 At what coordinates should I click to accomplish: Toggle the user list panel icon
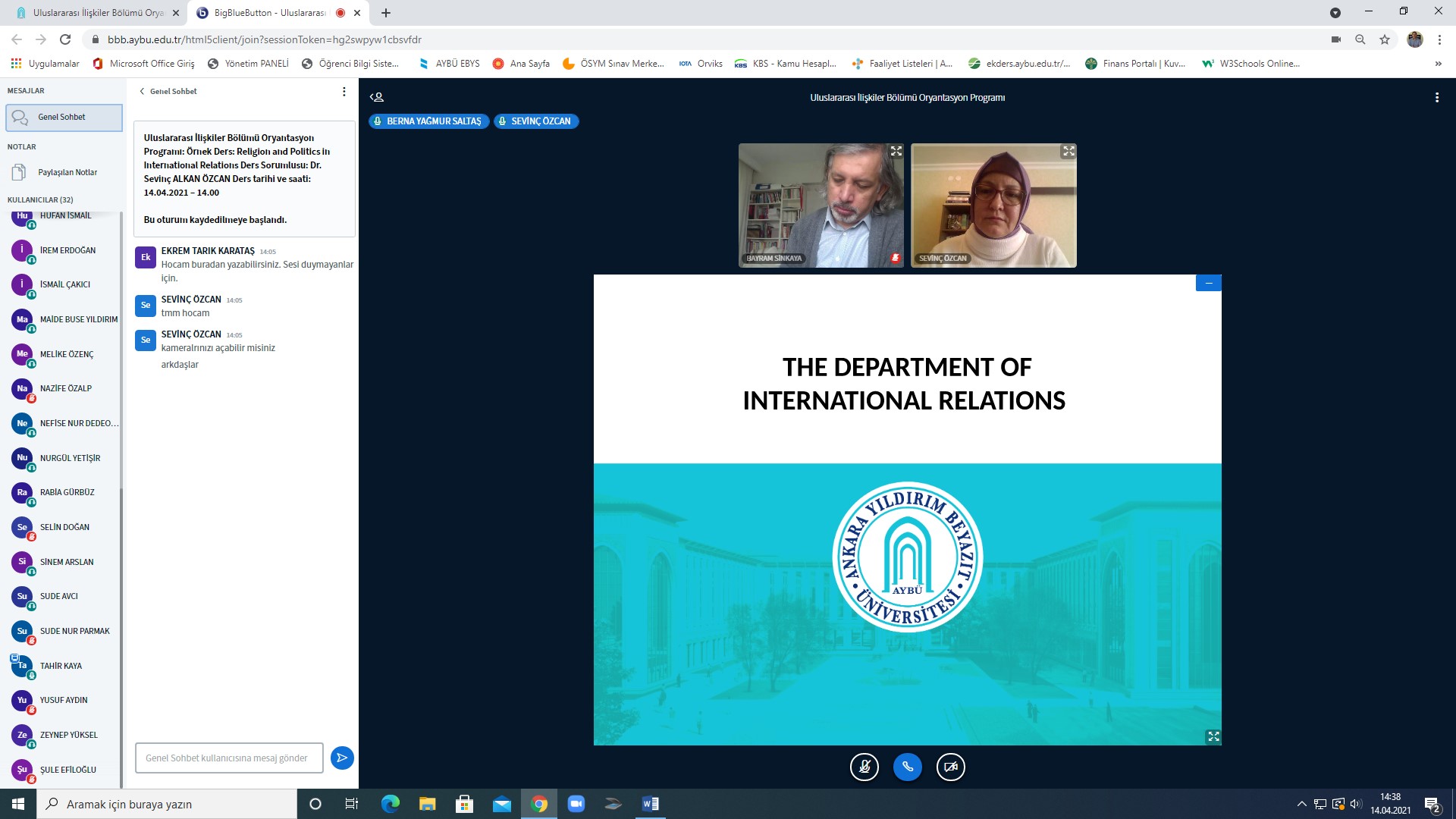pyautogui.click(x=377, y=97)
